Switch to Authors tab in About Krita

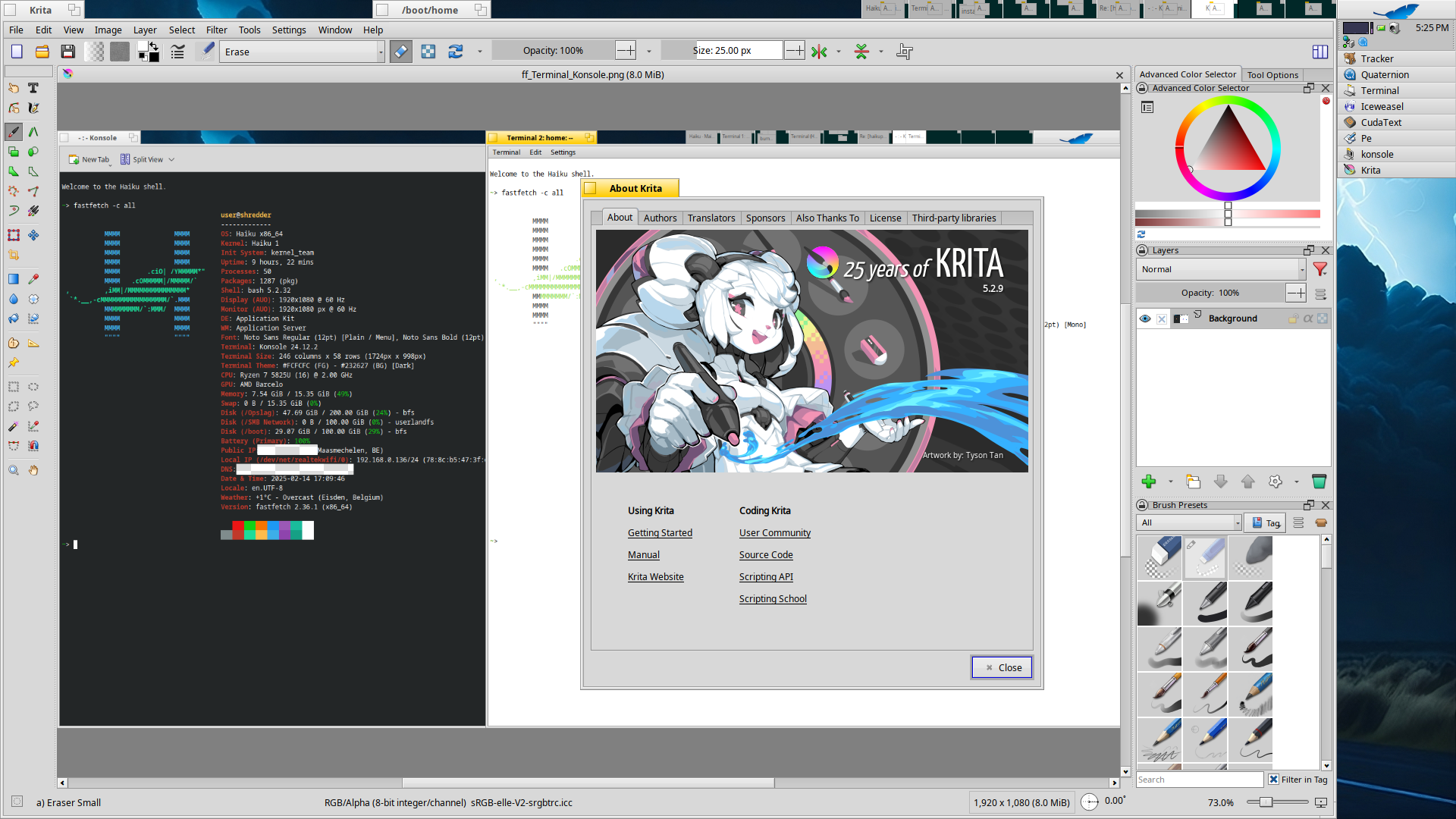coord(660,218)
